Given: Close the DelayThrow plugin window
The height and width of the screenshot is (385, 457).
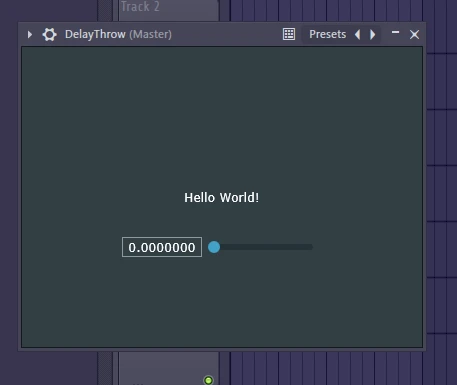Looking at the screenshot, I should [x=414, y=34].
